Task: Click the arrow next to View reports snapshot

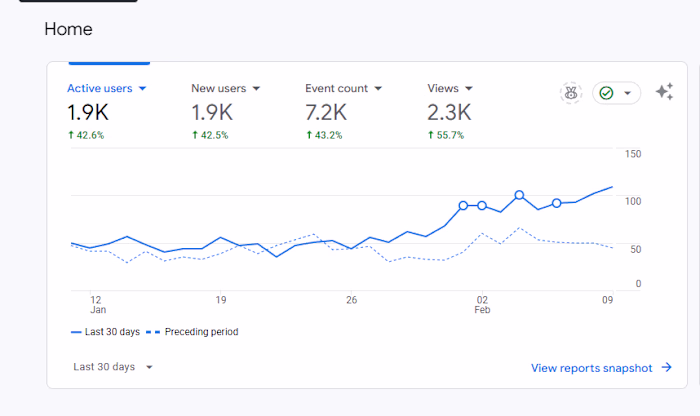Action: 667,367
